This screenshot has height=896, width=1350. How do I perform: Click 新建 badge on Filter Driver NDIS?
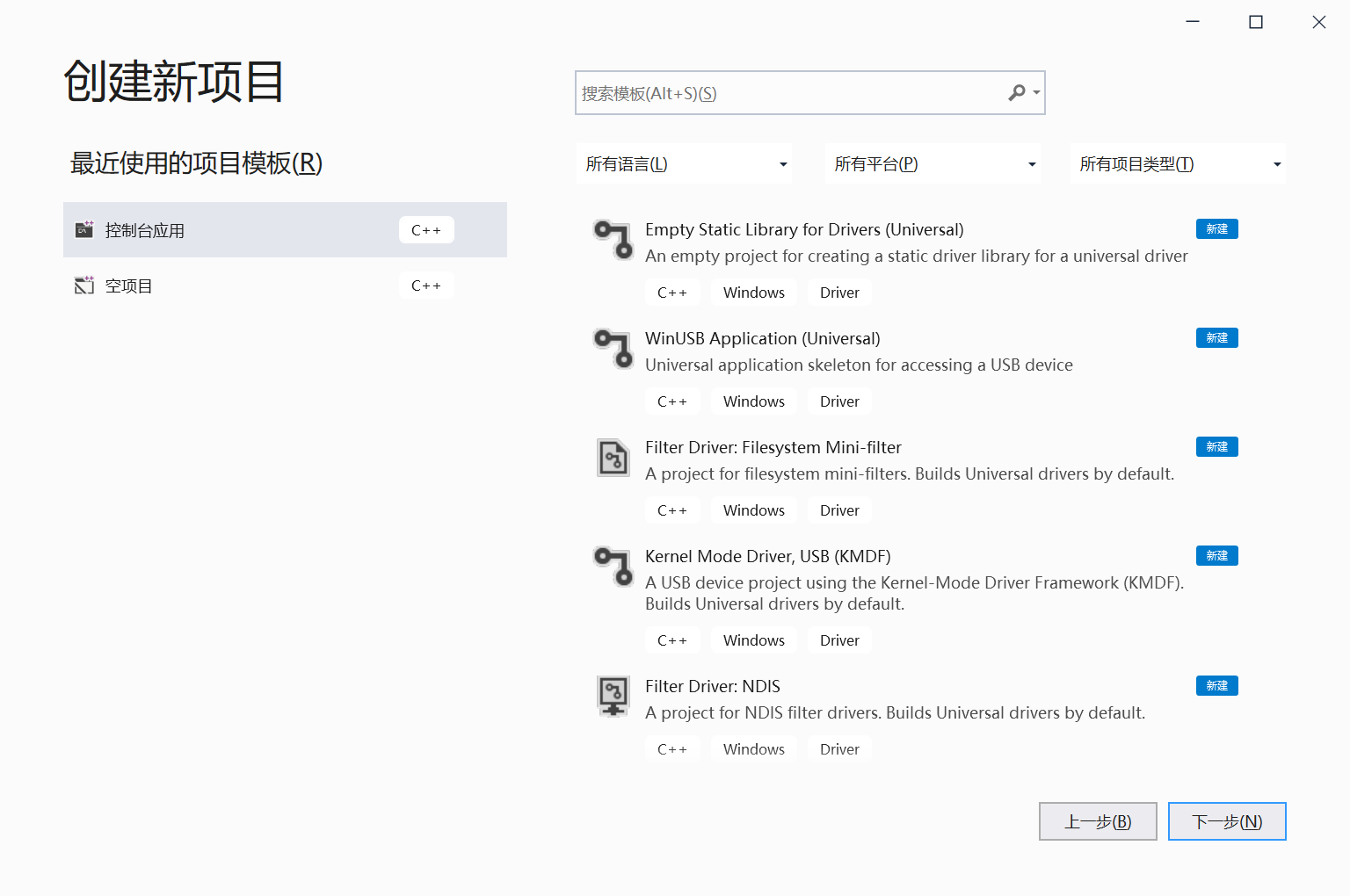pyautogui.click(x=1217, y=686)
